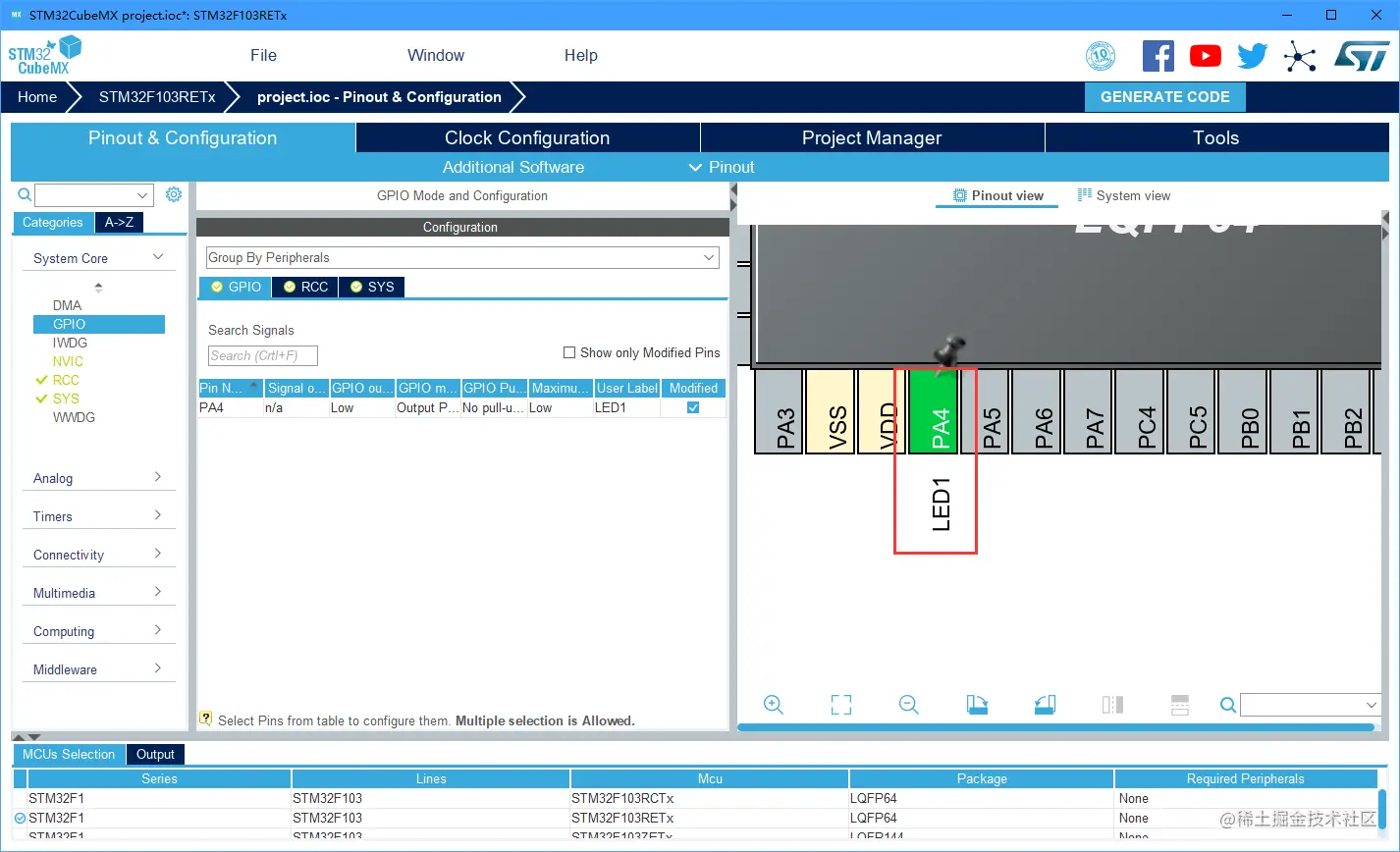Switch to the A->Z tab
This screenshot has width=1400, height=852.
point(120,223)
